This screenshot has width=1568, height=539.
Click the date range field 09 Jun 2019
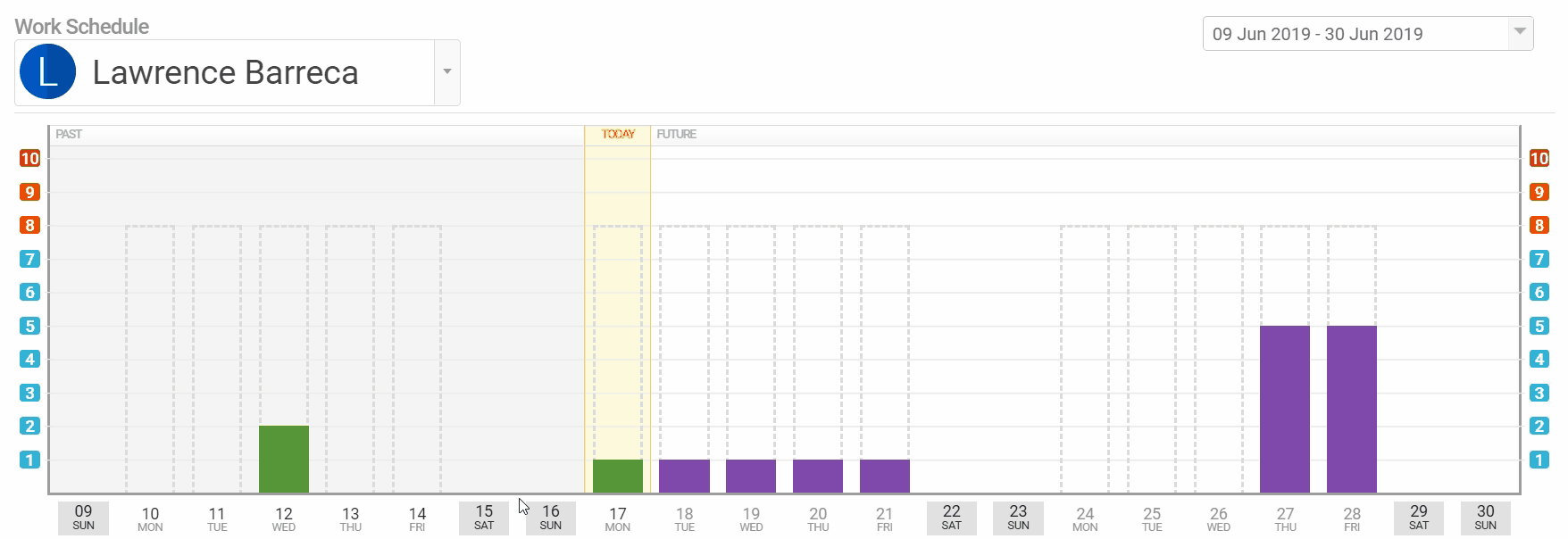pos(1317,34)
